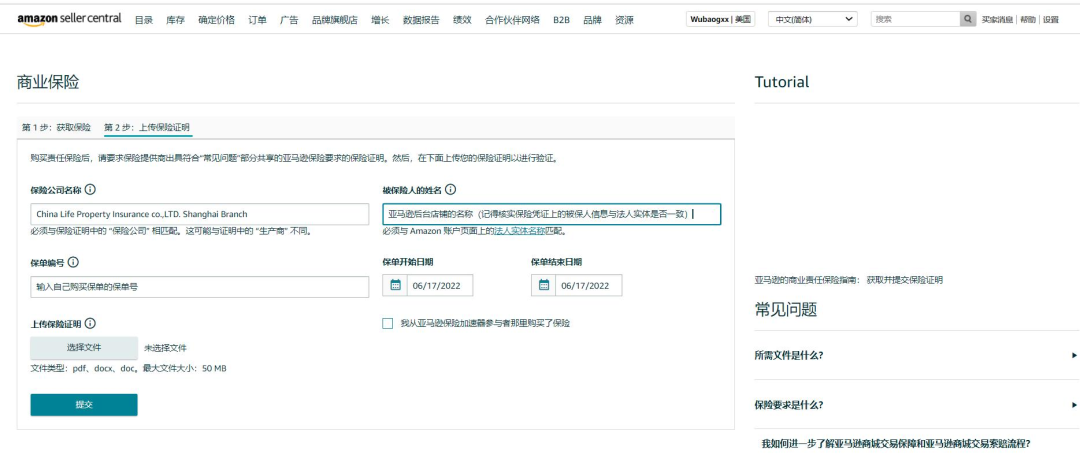The height and width of the screenshot is (466, 1080).
Task: Click the 被保险人的姓名 input field
Action: [552, 214]
